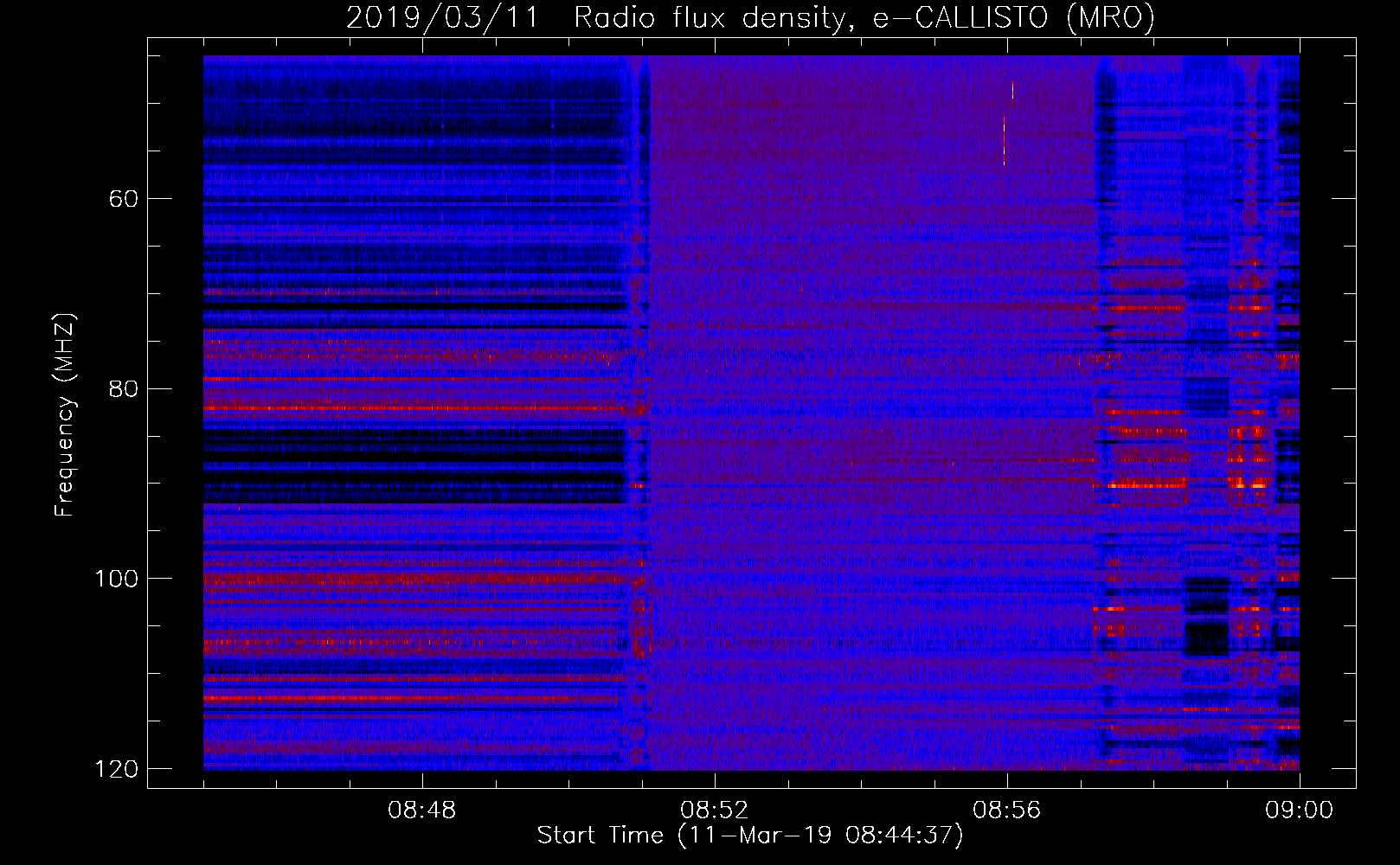Select the "Frequency (MHZ)" y-axis label

tap(65, 415)
